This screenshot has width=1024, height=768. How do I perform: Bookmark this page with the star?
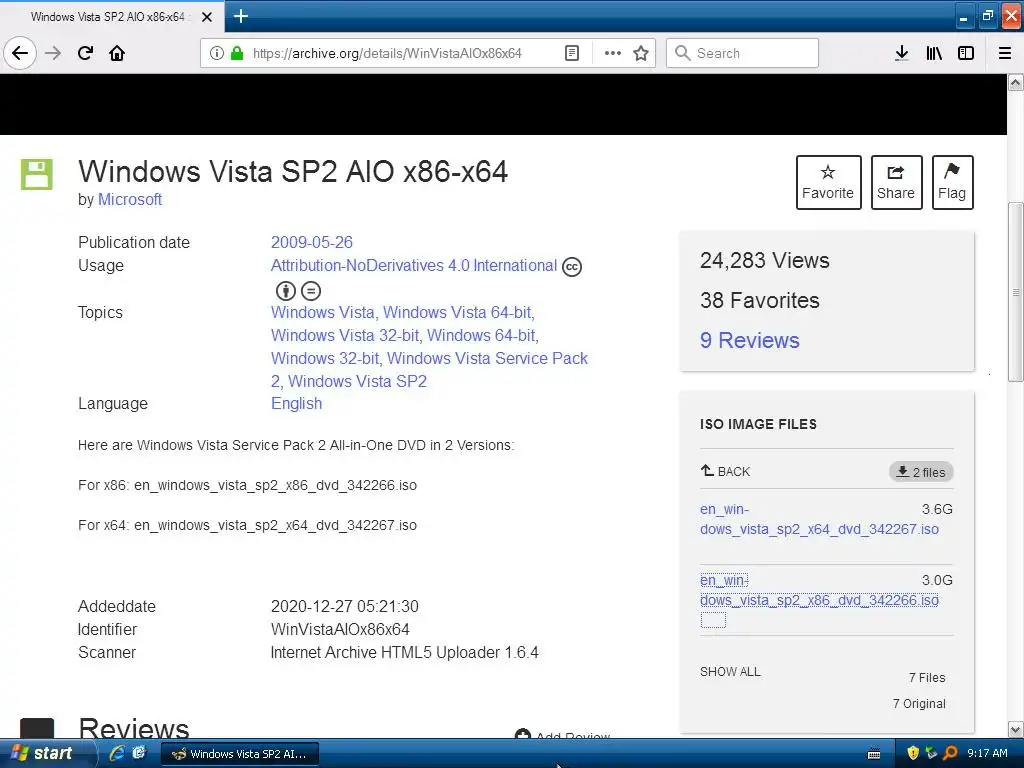[x=641, y=53]
